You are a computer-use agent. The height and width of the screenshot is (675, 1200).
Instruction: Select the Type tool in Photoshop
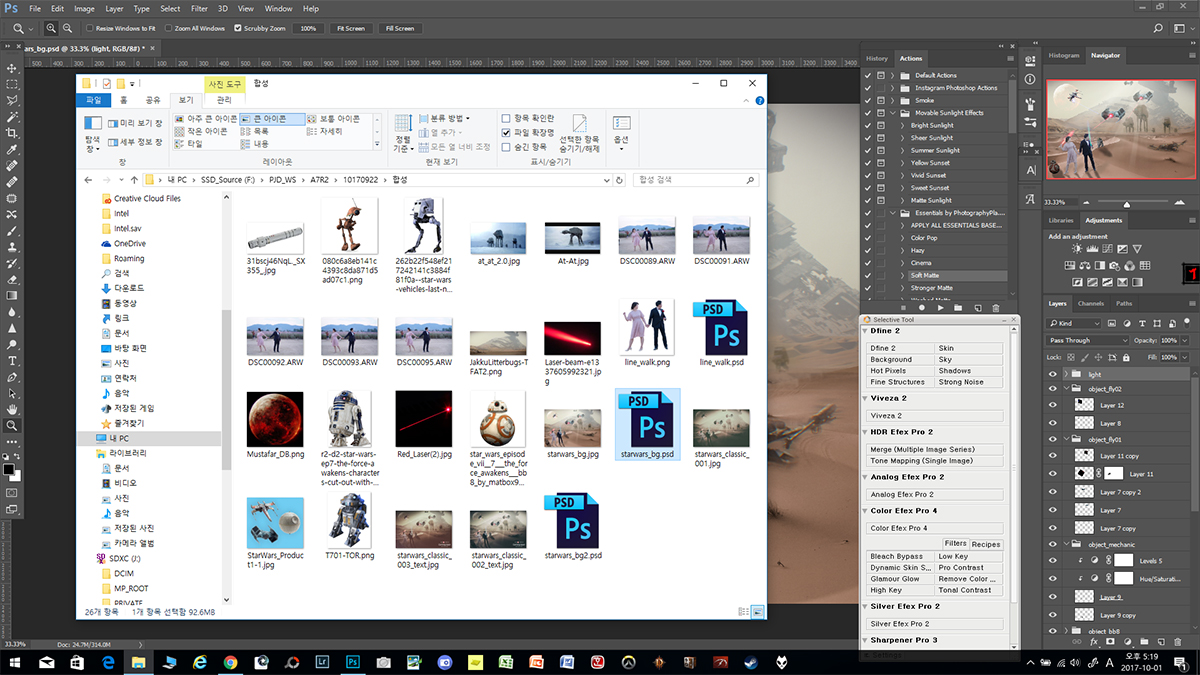pyautogui.click(x=12, y=360)
